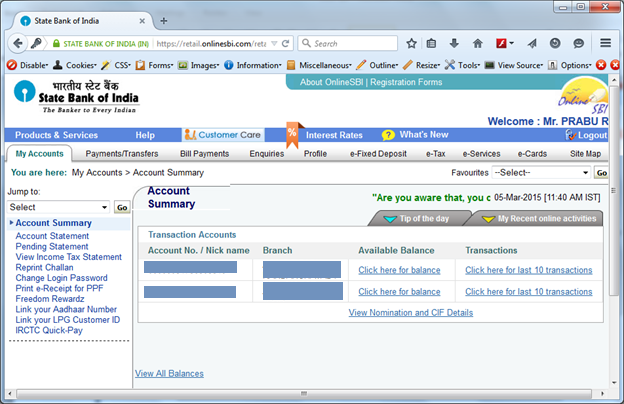Screen dimensions: 624x404
Task: Open the About OnlineSBI link
Action: click(x=331, y=82)
